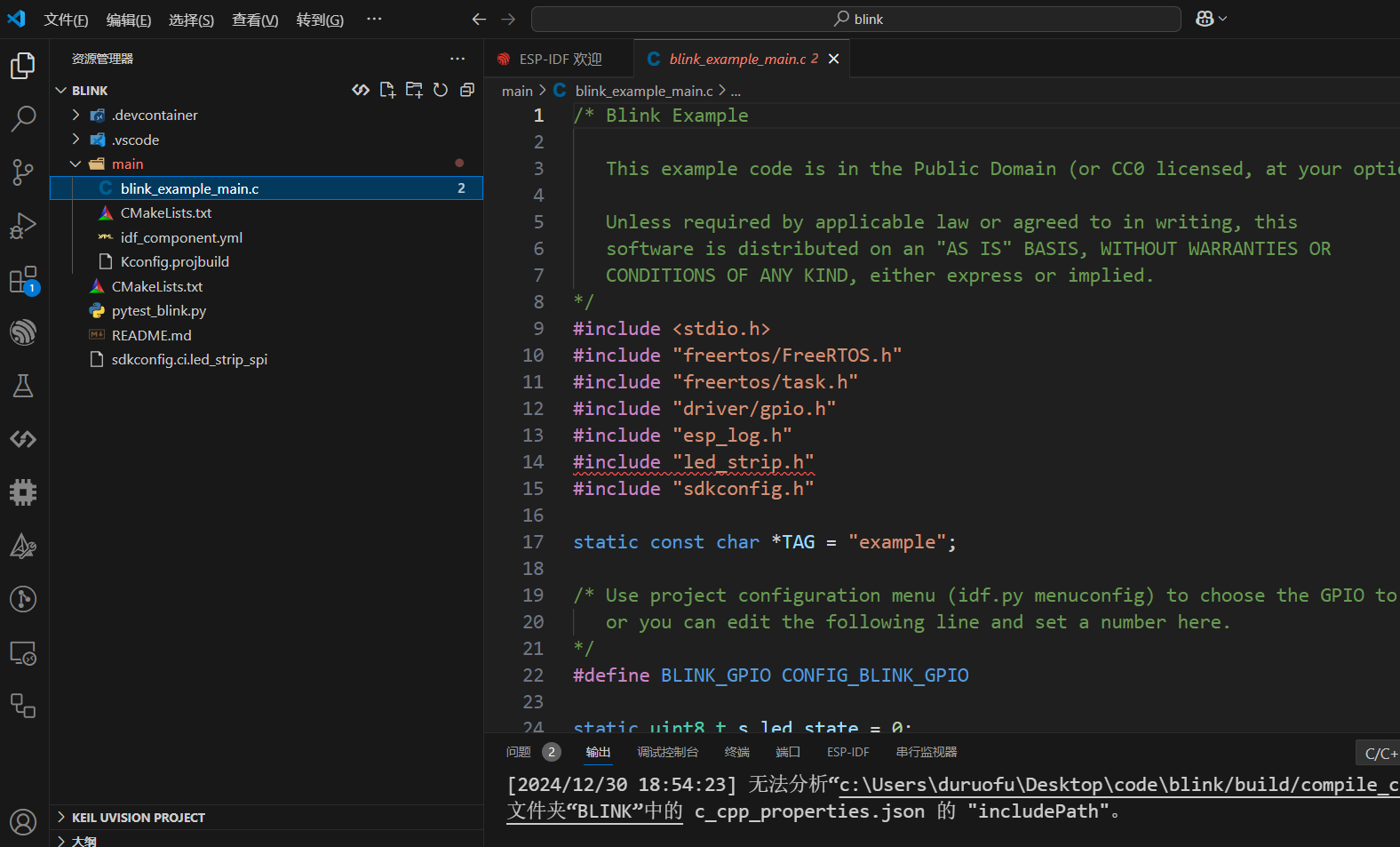Screen dimensions: 1400x847
Task: Collapse all folders in explorer
Action: 467,90
